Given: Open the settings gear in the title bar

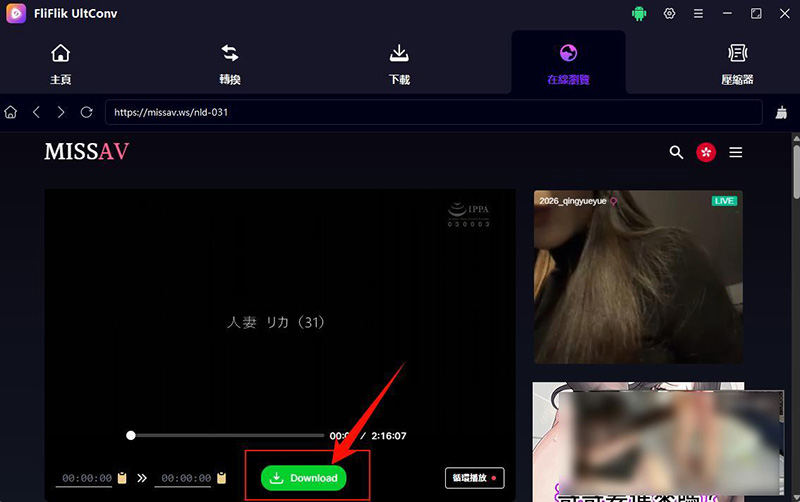Looking at the screenshot, I should tap(669, 14).
